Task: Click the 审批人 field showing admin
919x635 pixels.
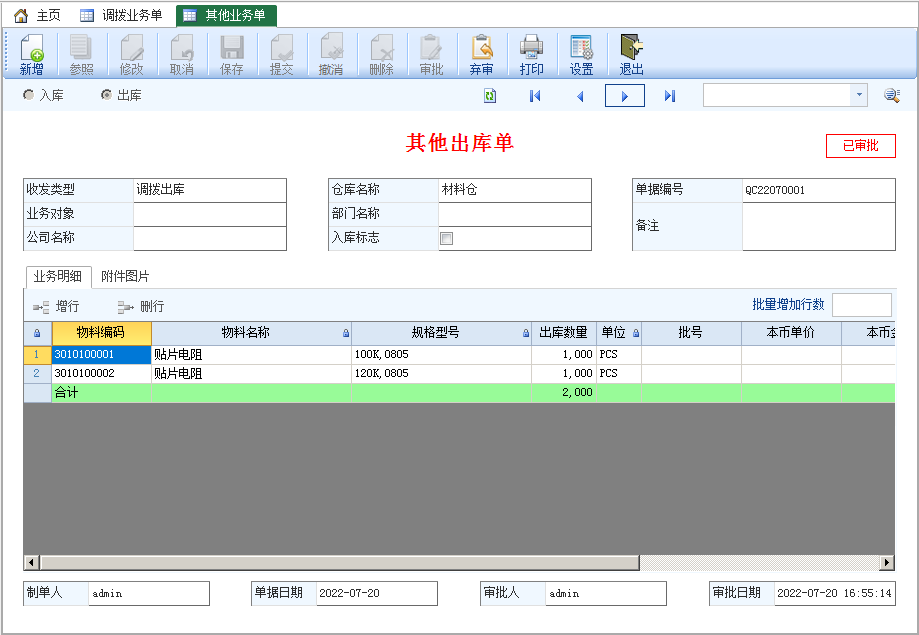Action: pos(606,593)
